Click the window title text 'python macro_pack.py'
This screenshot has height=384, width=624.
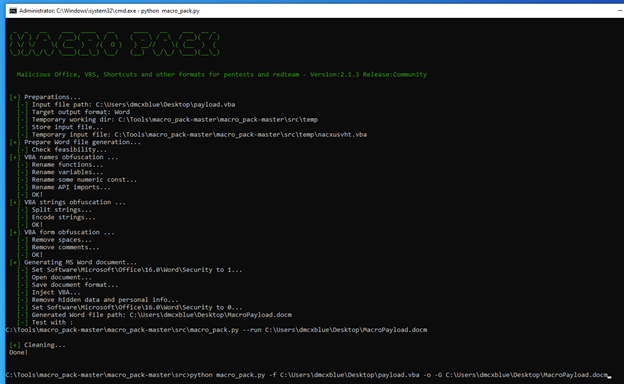(170, 11)
